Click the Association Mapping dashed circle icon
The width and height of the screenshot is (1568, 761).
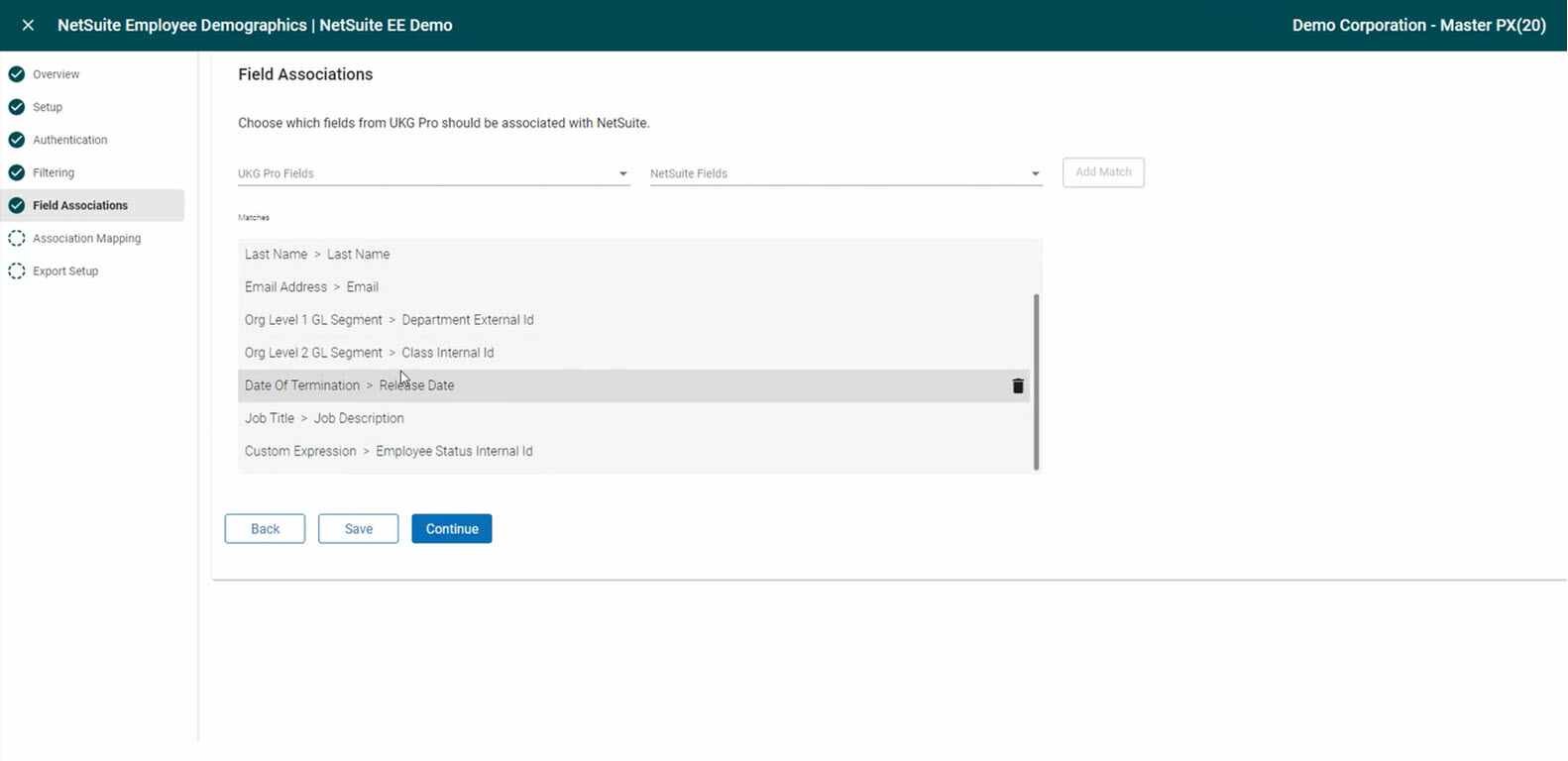tap(16, 238)
